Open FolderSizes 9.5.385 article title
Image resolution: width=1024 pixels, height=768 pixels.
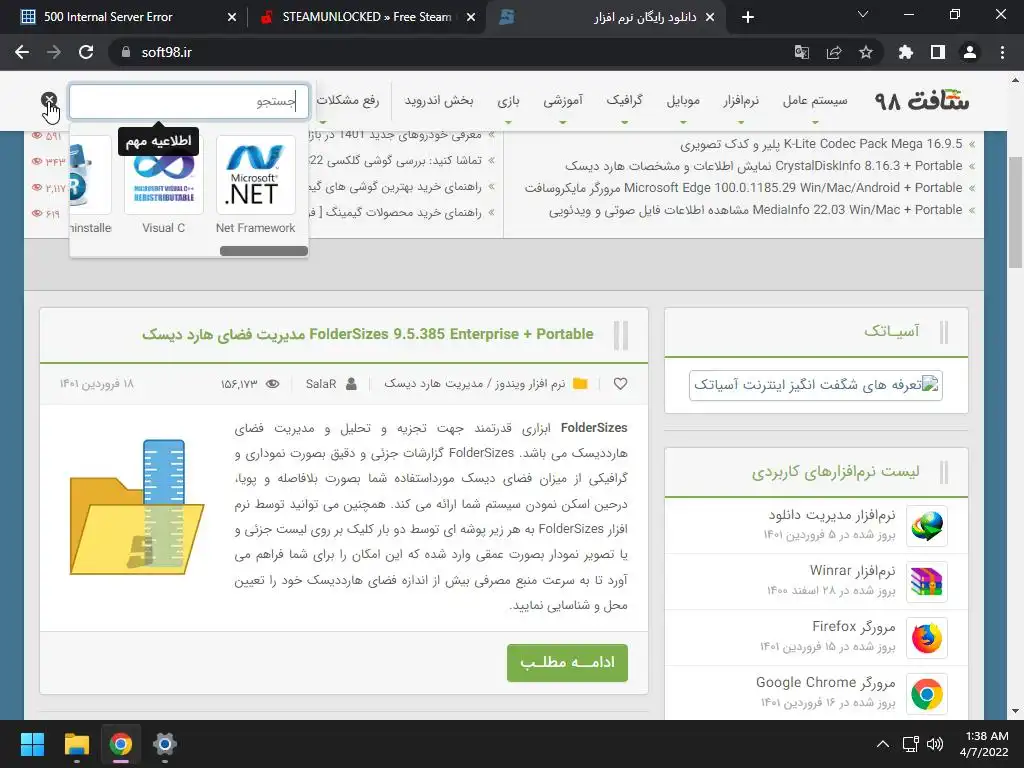click(x=368, y=334)
